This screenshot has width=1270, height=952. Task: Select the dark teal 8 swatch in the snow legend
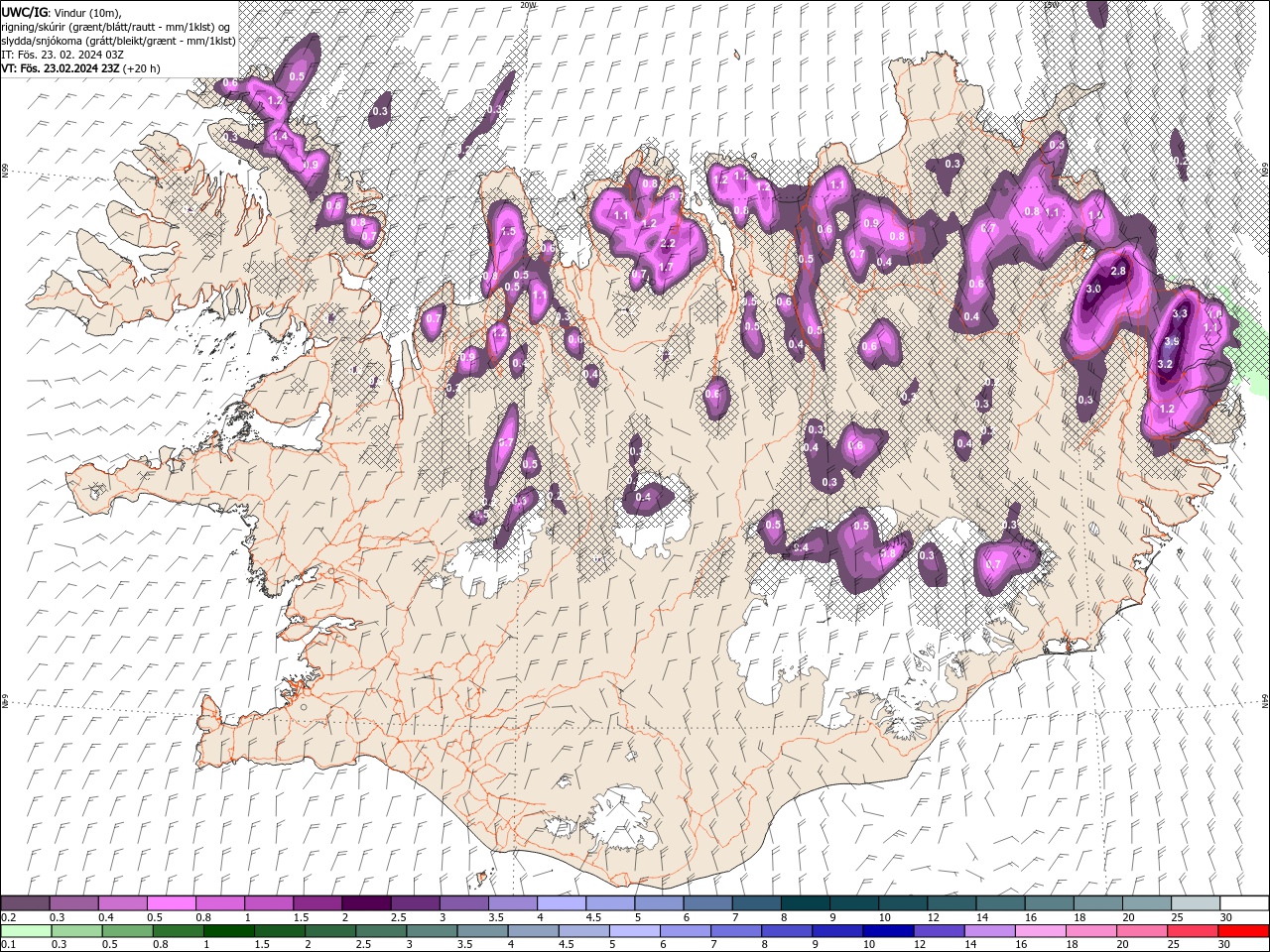tap(805, 903)
